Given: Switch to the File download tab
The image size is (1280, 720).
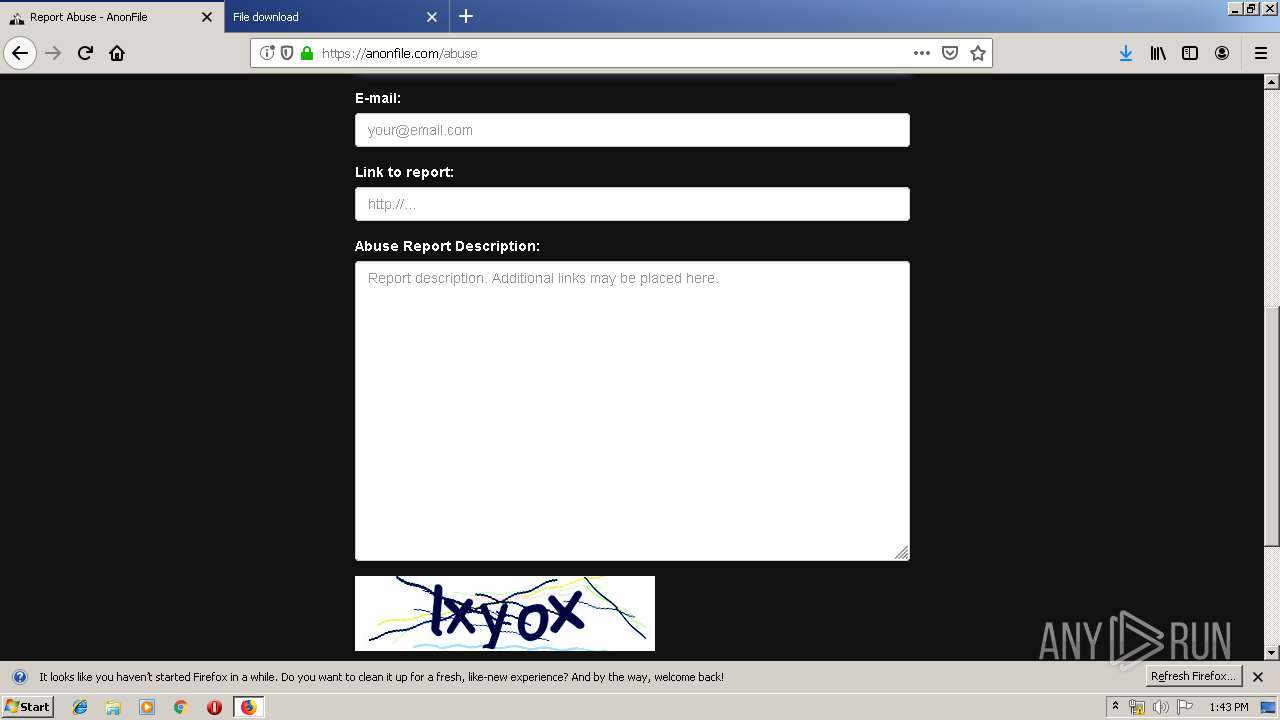Looking at the screenshot, I should [336, 17].
